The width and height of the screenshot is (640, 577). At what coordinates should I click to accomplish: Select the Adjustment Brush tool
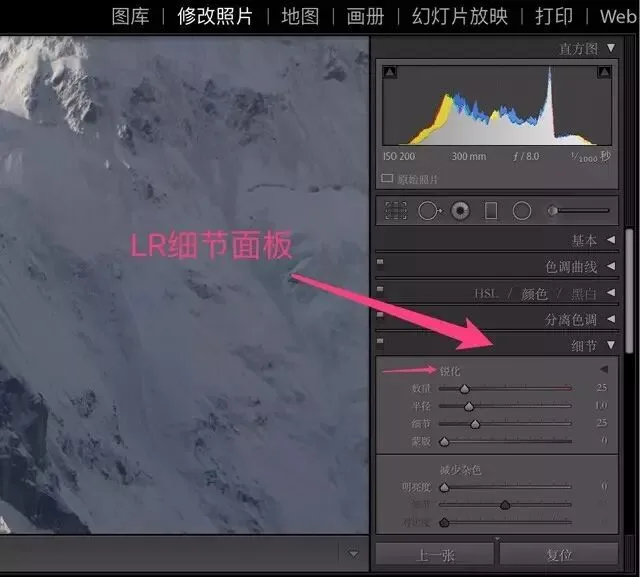click(x=578, y=211)
